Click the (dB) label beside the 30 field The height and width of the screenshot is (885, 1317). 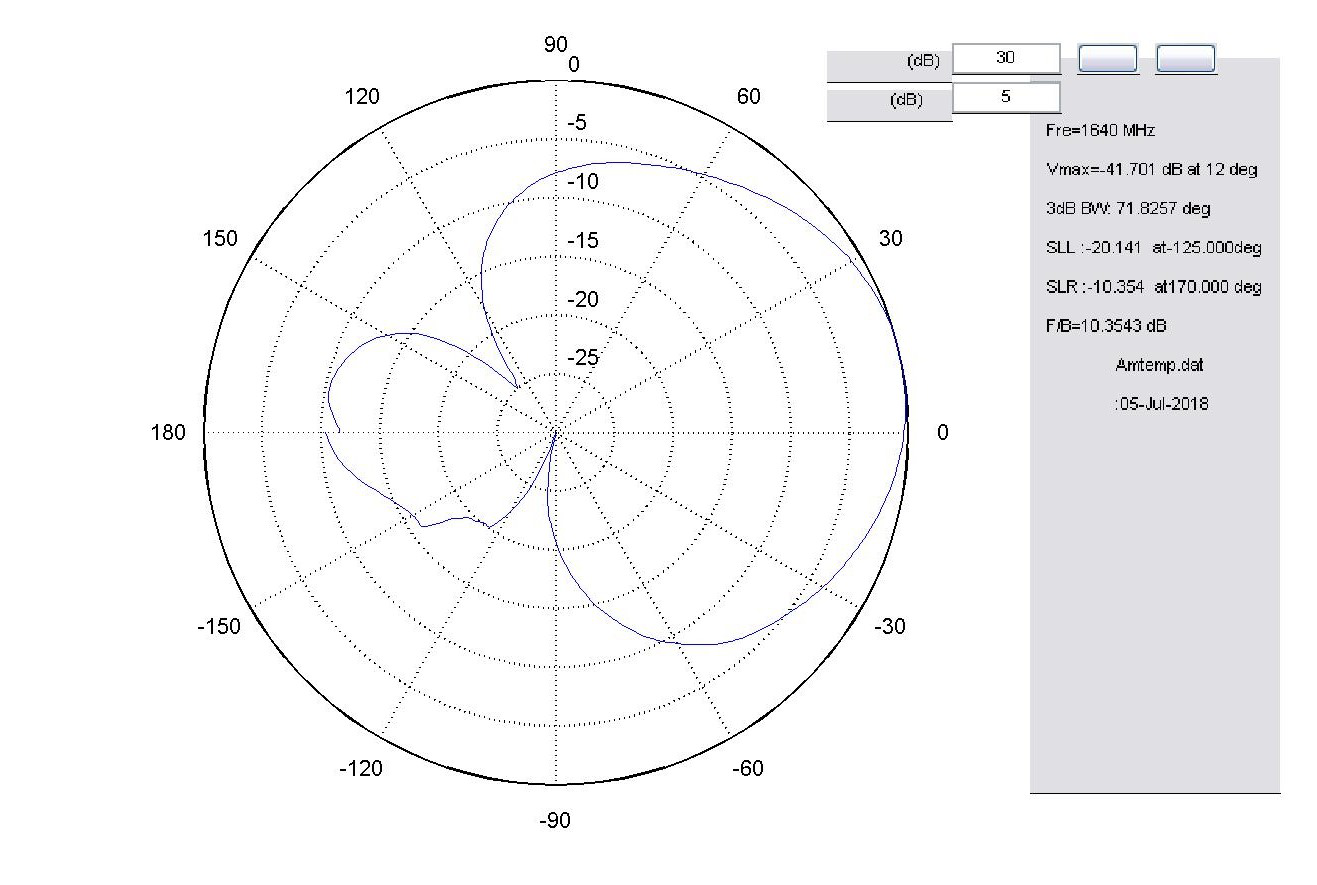(922, 61)
